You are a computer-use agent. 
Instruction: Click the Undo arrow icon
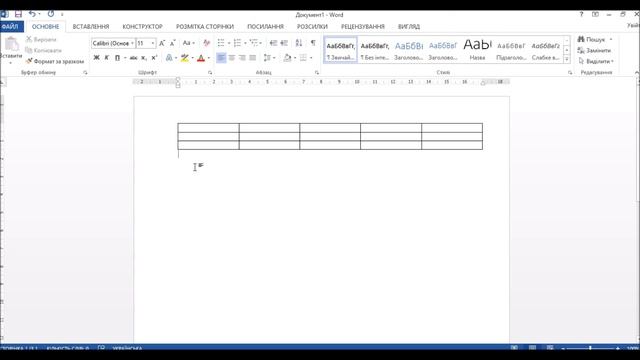coord(32,14)
